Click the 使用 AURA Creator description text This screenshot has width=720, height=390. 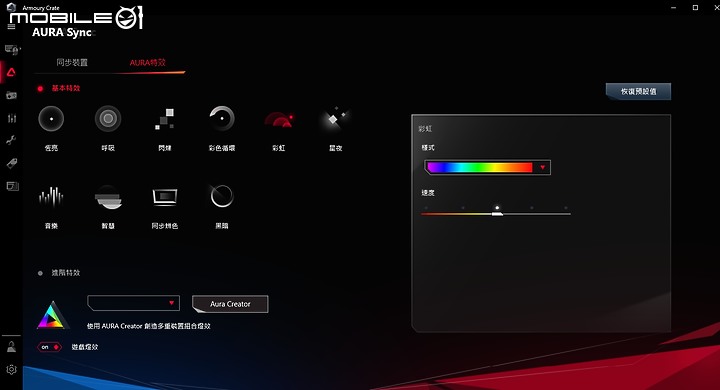[x=149, y=326]
